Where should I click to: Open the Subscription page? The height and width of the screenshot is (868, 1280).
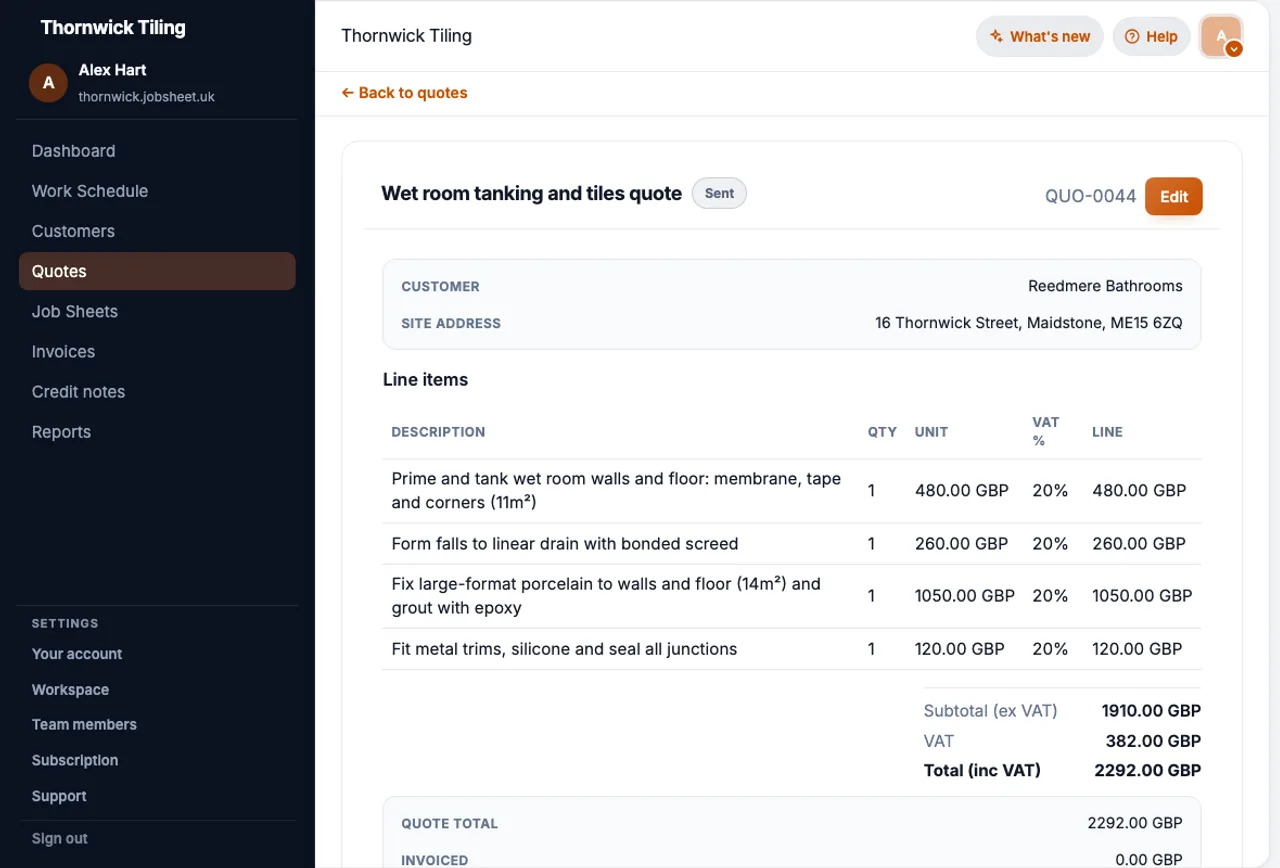(x=75, y=761)
